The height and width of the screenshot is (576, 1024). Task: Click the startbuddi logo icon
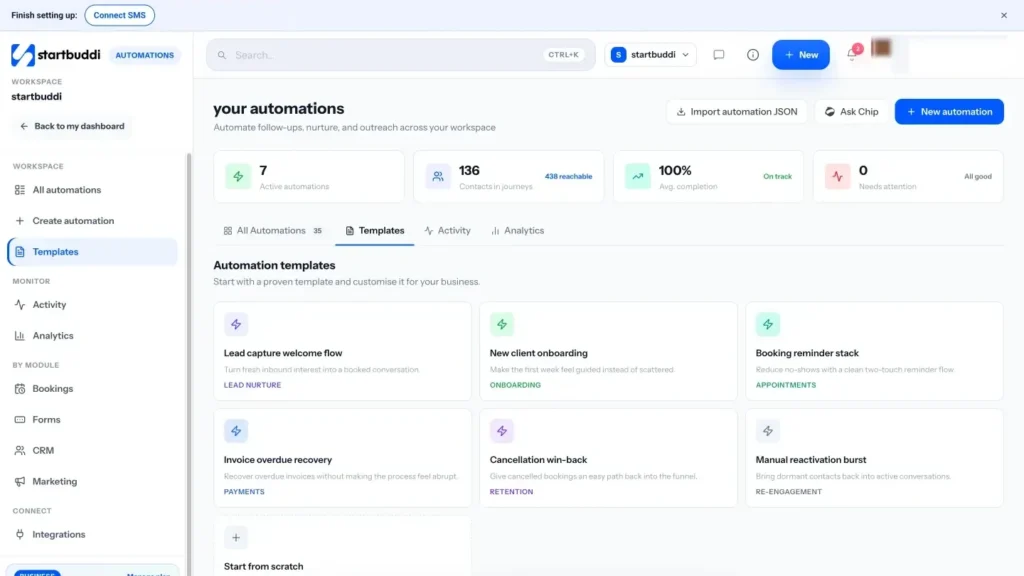(22, 55)
